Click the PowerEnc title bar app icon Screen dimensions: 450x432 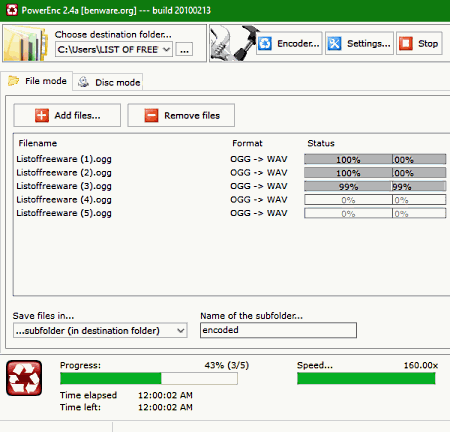pyautogui.click(x=12, y=10)
